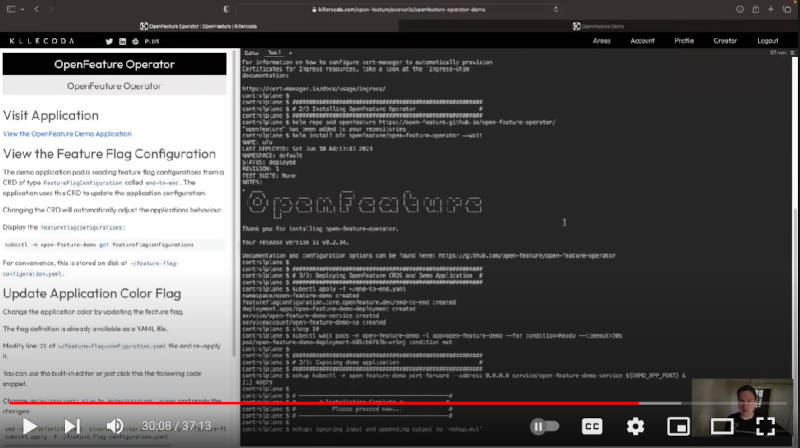Viewport: 800px width, 448px height.
Task: Switch to miniplayer mode
Action: 679,426
